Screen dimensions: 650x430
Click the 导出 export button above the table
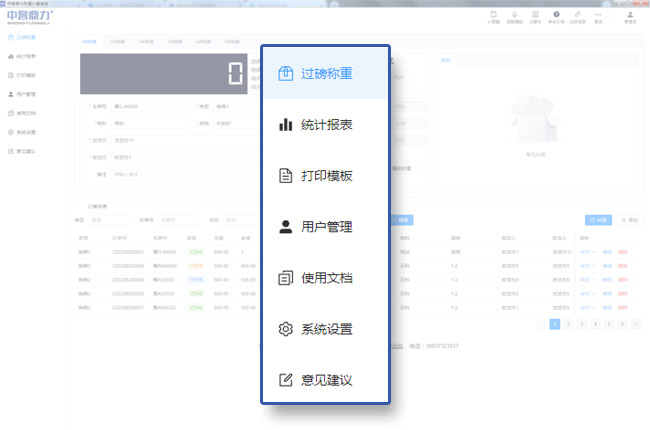(629, 219)
